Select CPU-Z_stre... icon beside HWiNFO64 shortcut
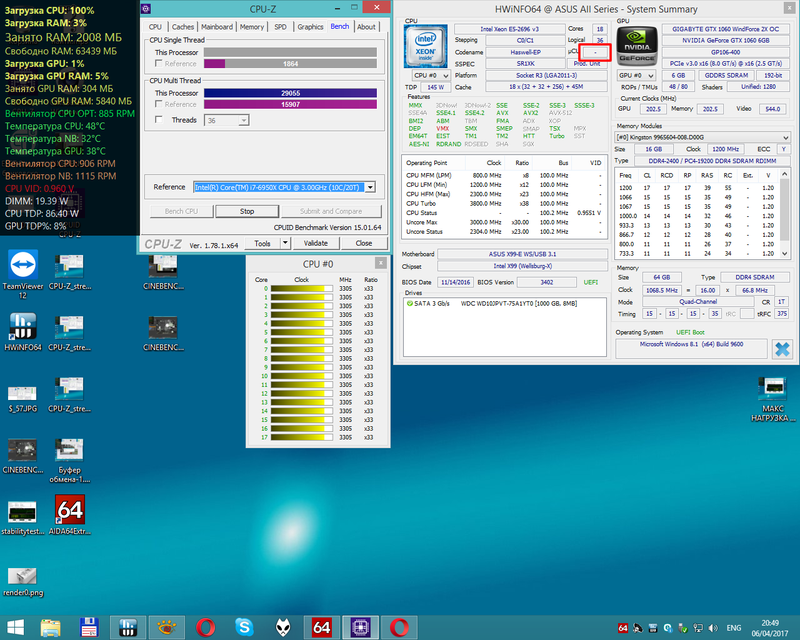Screen dimensions: 800x640 point(69,332)
